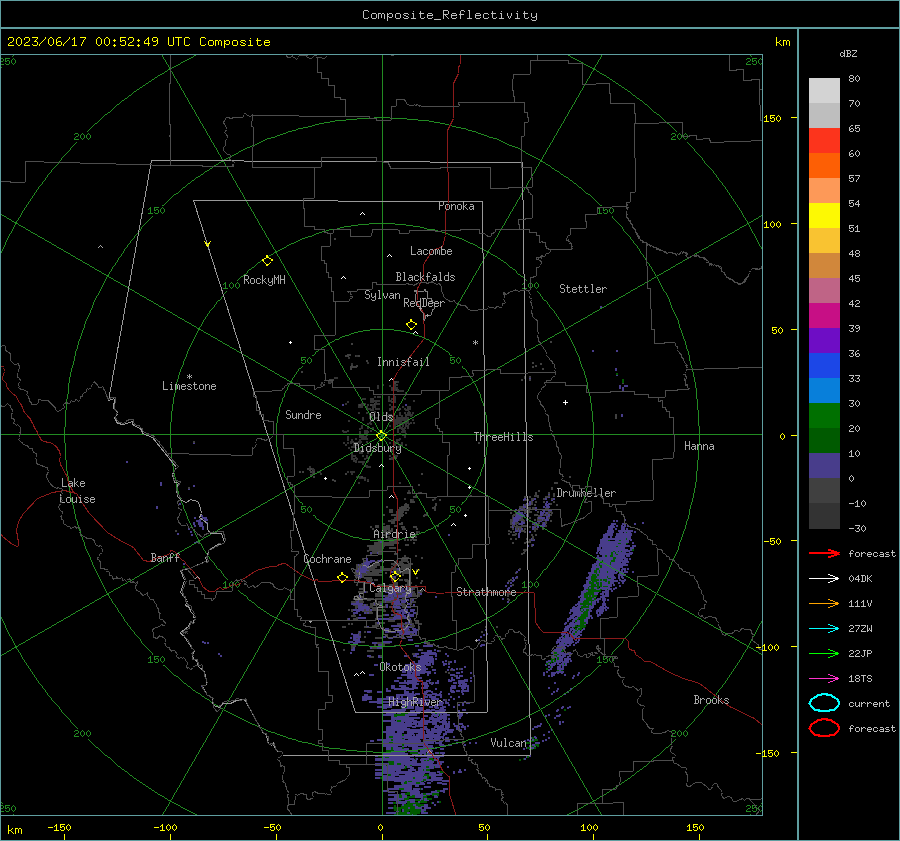Click the Calgary city label

(390, 588)
